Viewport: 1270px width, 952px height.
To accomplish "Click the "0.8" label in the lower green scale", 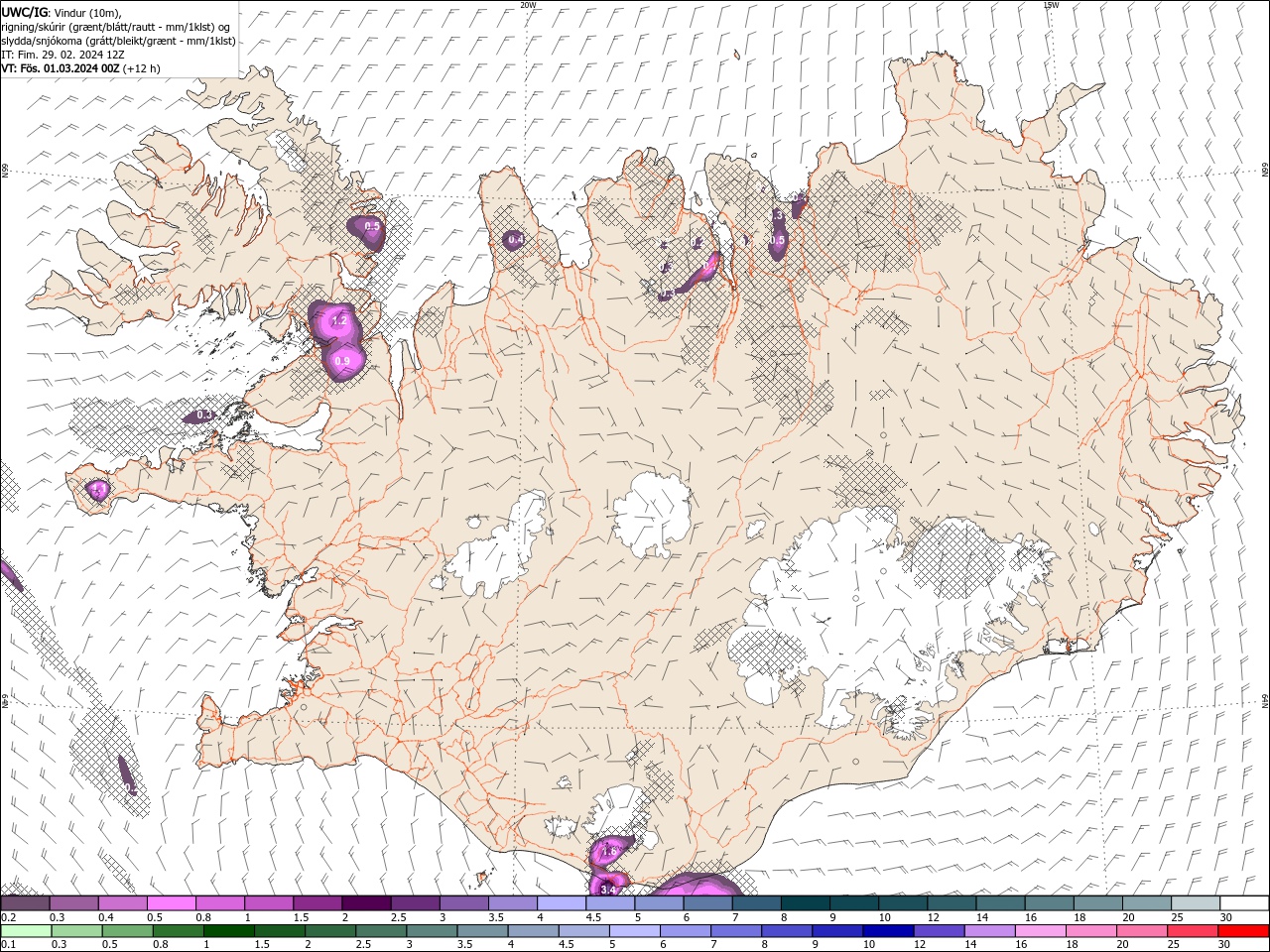I will [x=160, y=944].
